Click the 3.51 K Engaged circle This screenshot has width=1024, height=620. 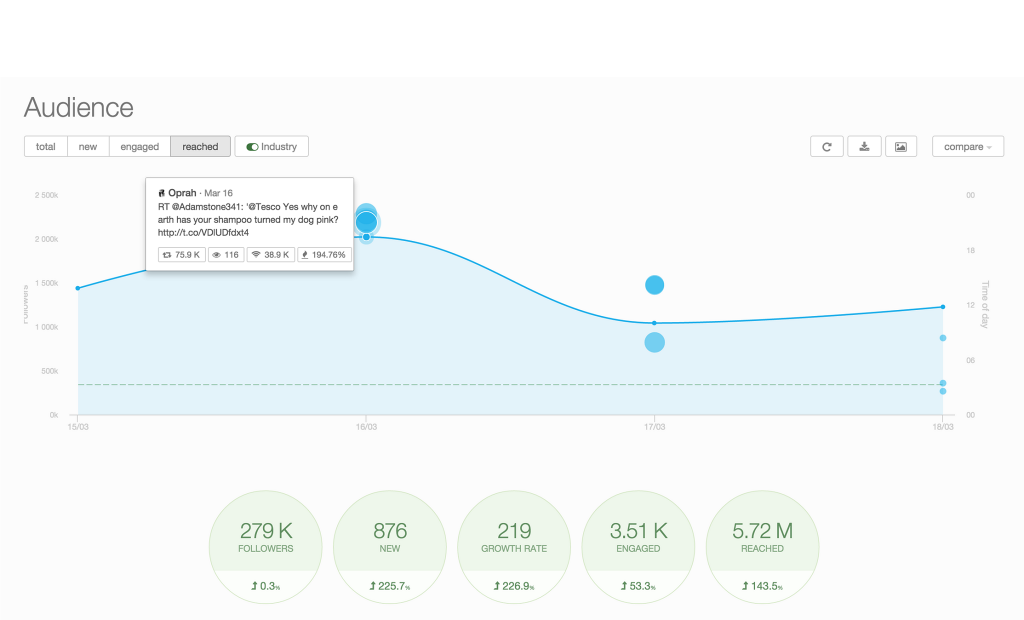[x=638, y=547]
